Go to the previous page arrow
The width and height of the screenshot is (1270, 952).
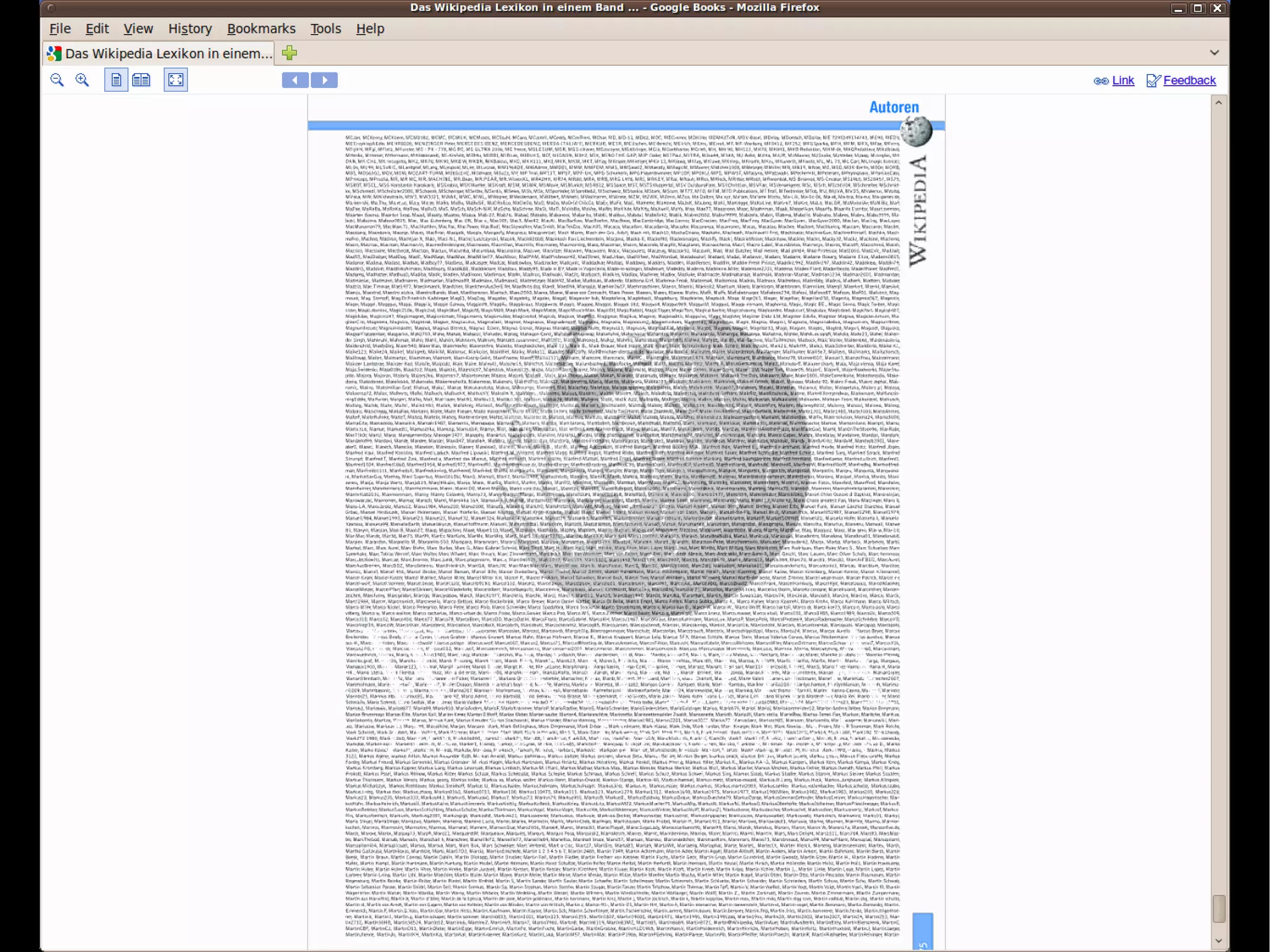click(x=295, y=80)
